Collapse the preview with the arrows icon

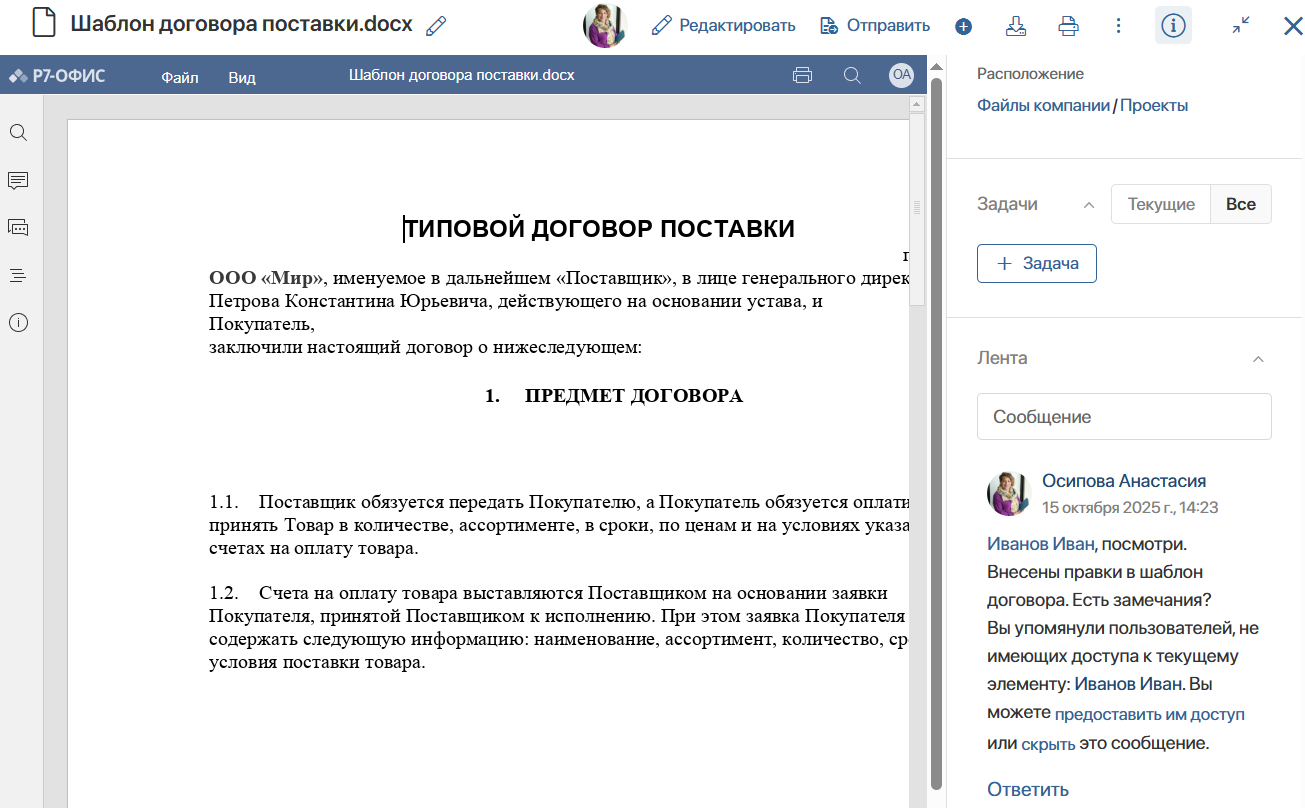[1241, 26]
